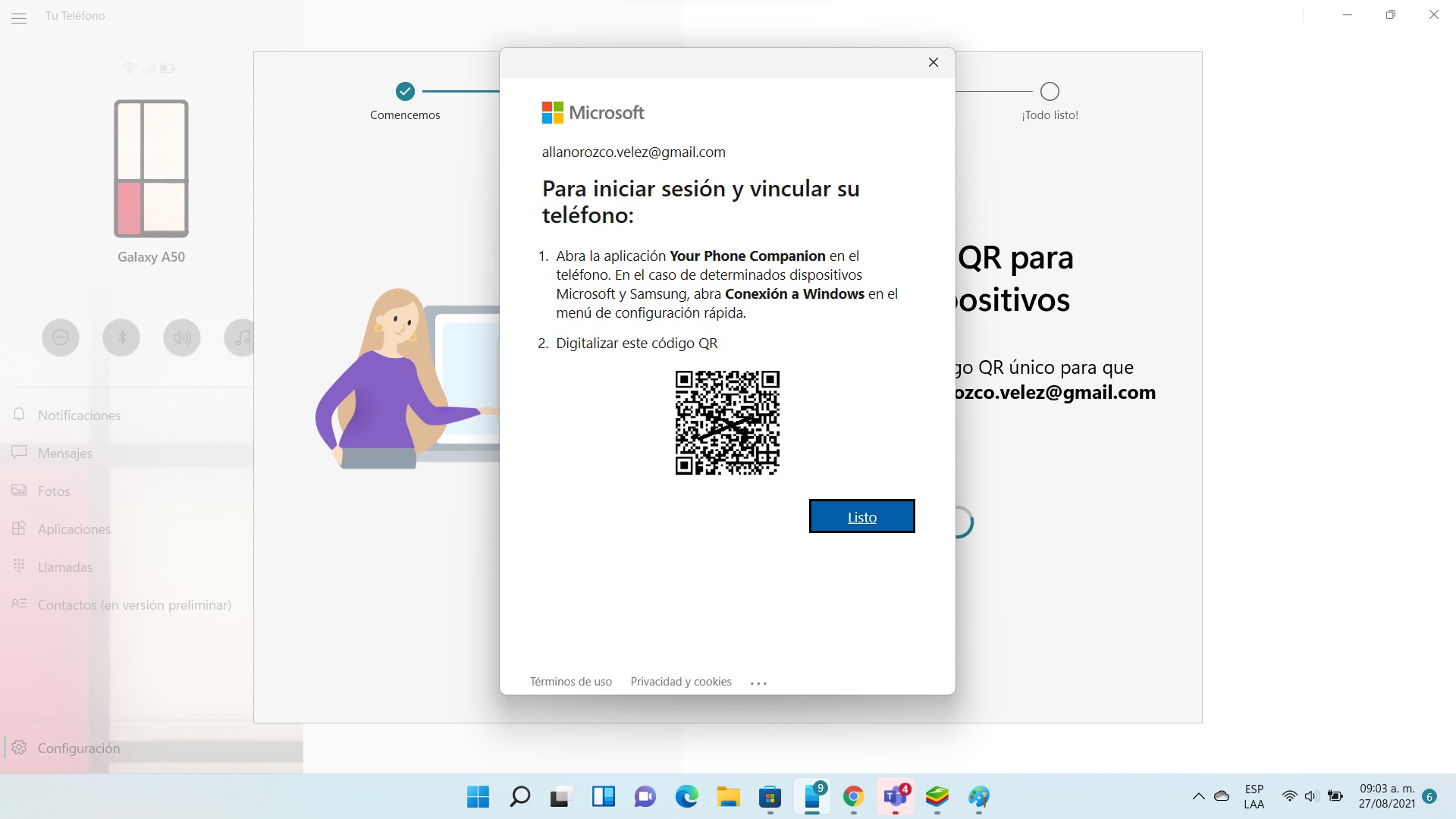Open Contactos (en versión preliminar)
The width and height of the screenshot is (1456, 819).
[x=135, y=604]
